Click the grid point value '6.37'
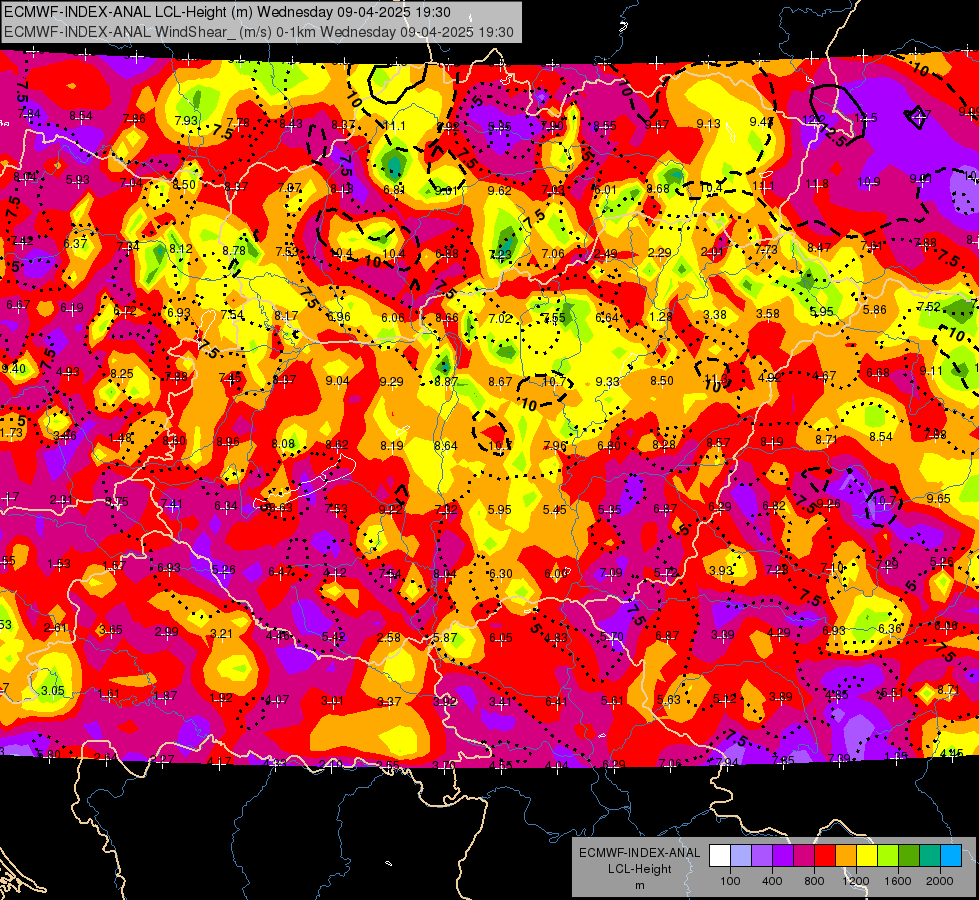Screen dimensions: 979x900 [x=75, y=243]
